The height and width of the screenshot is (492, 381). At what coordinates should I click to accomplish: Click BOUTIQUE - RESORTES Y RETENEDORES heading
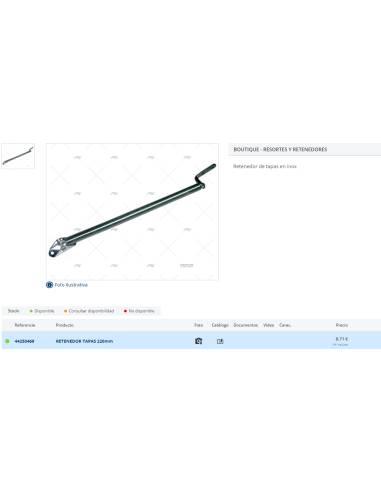(x=280, y=149)
